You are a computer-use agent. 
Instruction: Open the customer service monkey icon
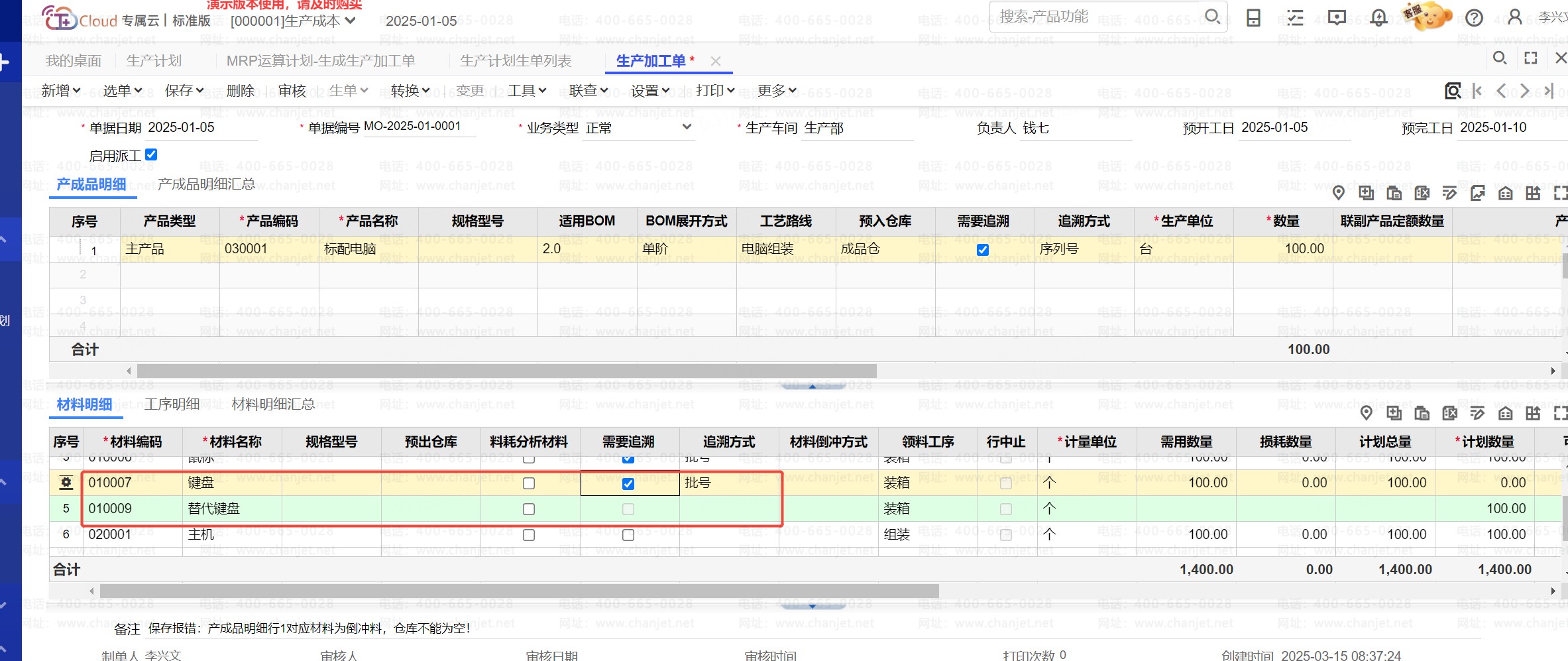coord(1429,17)
